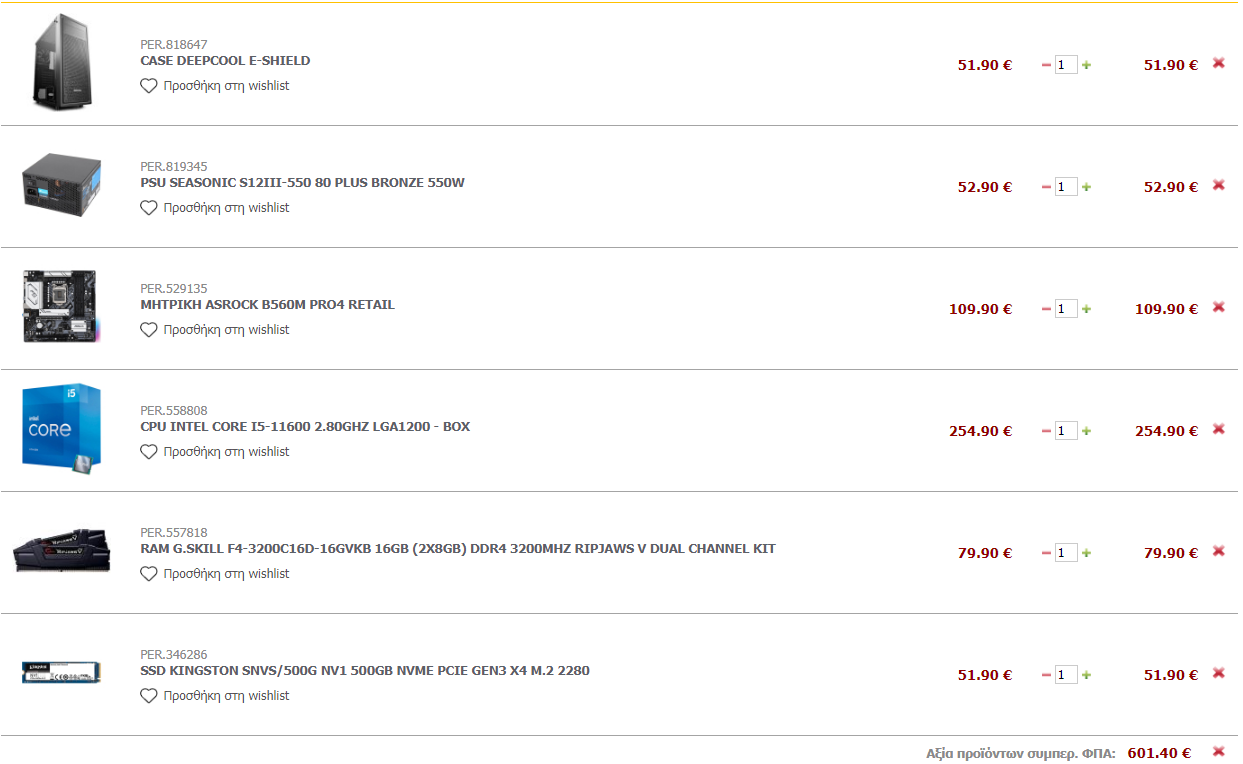Screen dimensions: 1243x764
Task: Decrease Intel CPU quantity with minus
Action: [1046, 431]
